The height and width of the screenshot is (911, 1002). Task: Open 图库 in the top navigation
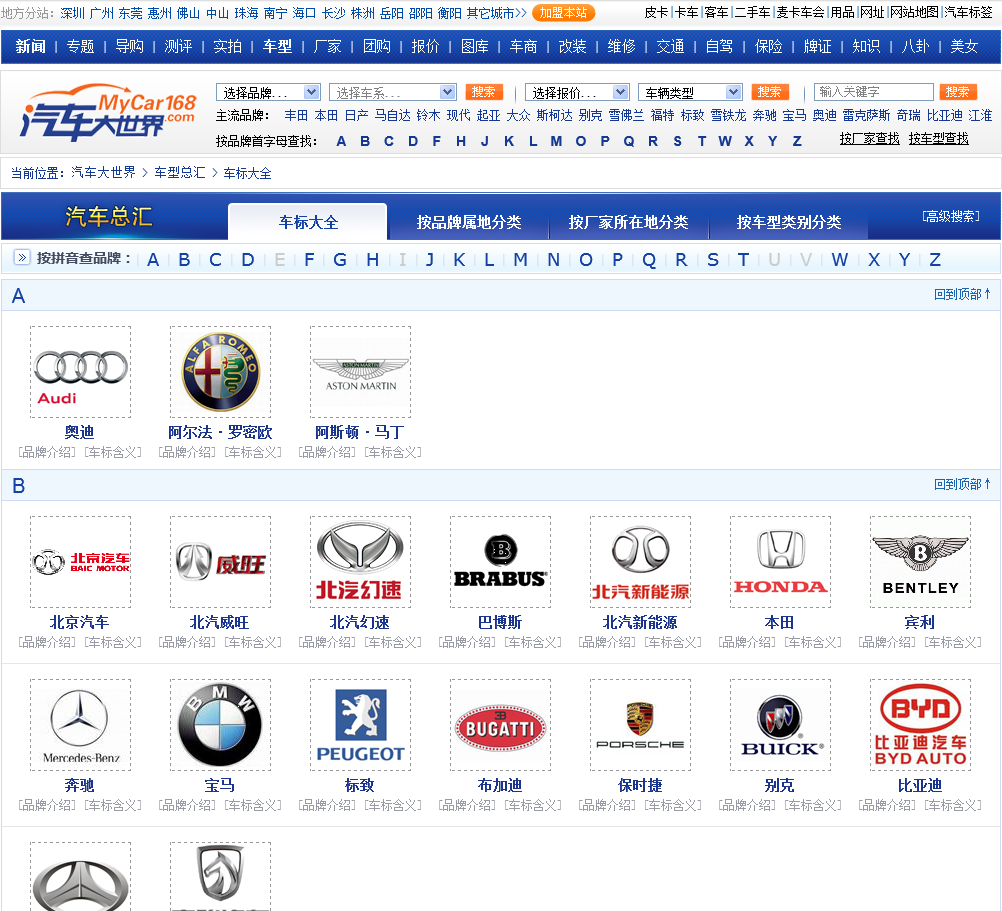tap(475, 47)
